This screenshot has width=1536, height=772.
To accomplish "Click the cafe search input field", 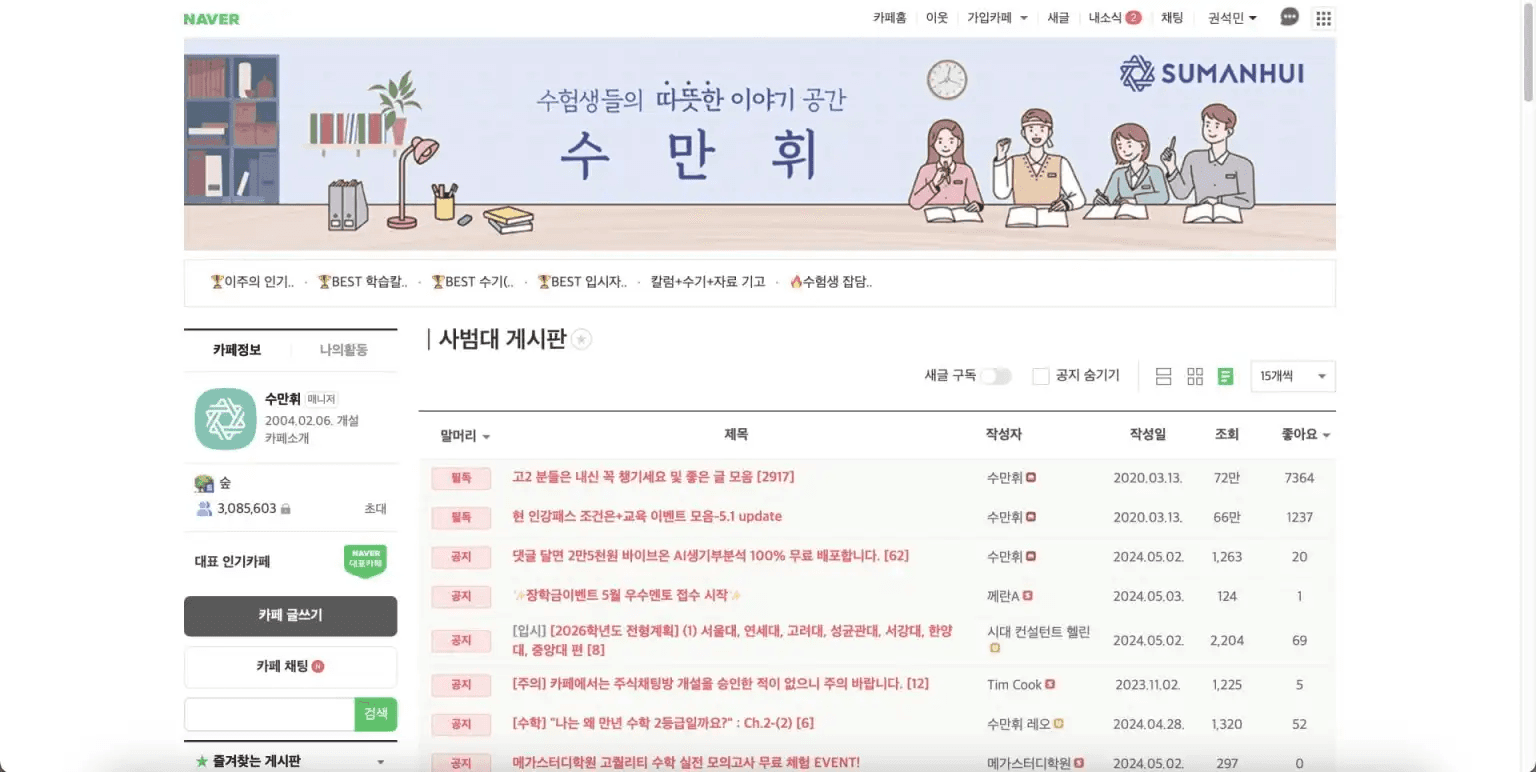I will pos(269,714).
